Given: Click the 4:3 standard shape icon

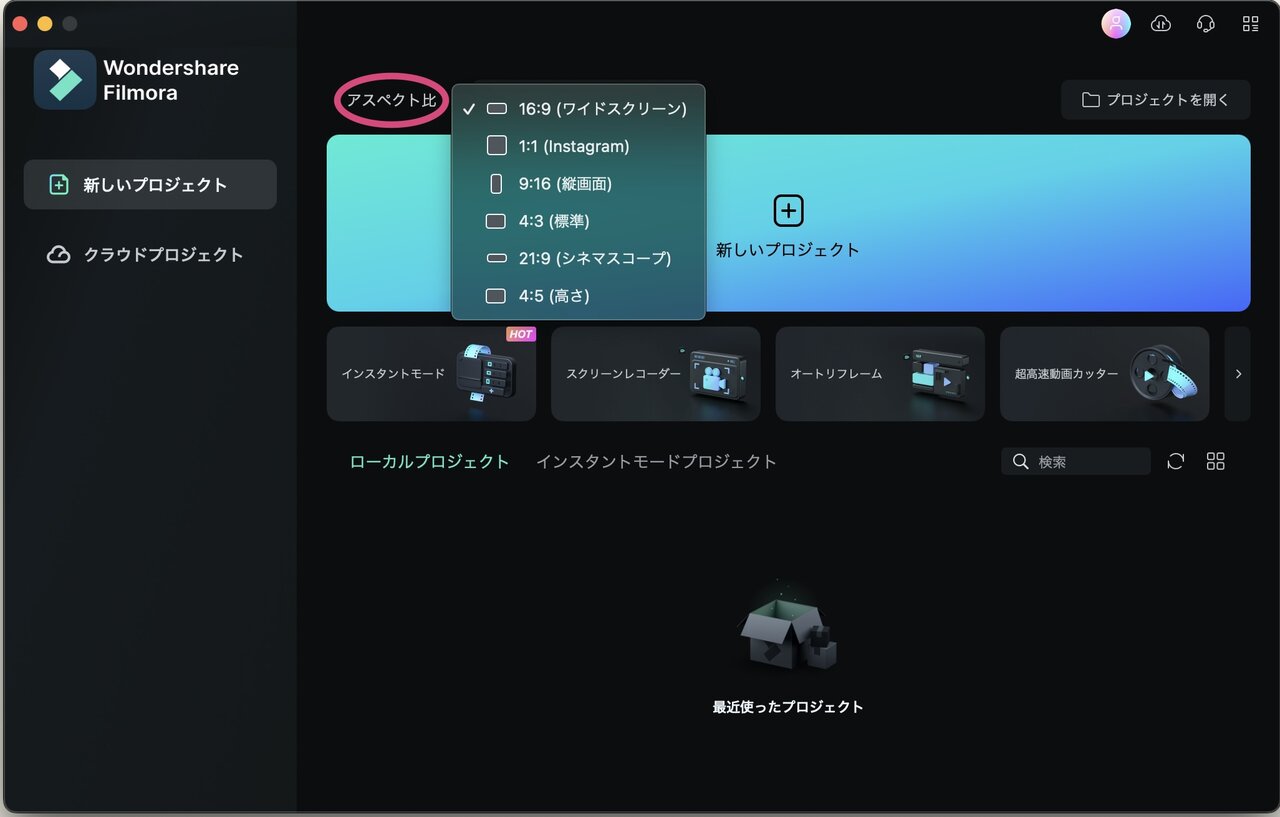Looking at the screenshot, I should click(496, 221).
